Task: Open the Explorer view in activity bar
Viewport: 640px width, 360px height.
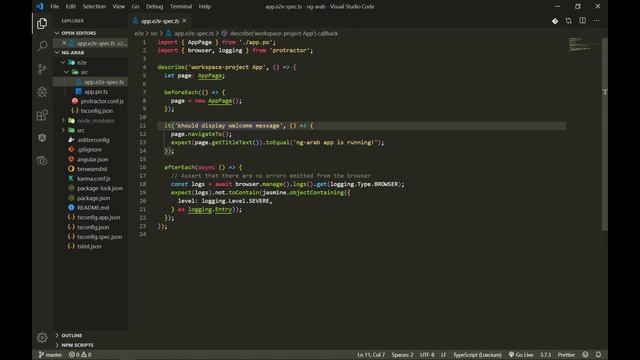Action: coord(42,24)
